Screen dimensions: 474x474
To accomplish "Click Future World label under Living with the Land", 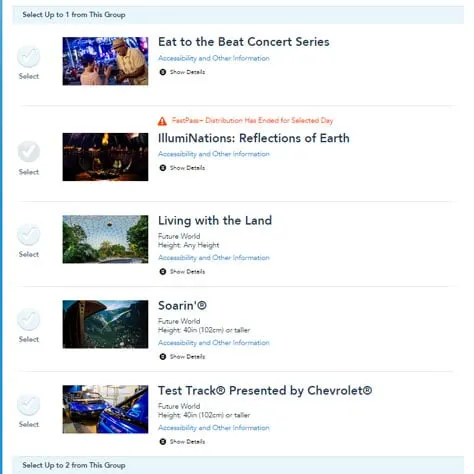I will tap(179, 236).
